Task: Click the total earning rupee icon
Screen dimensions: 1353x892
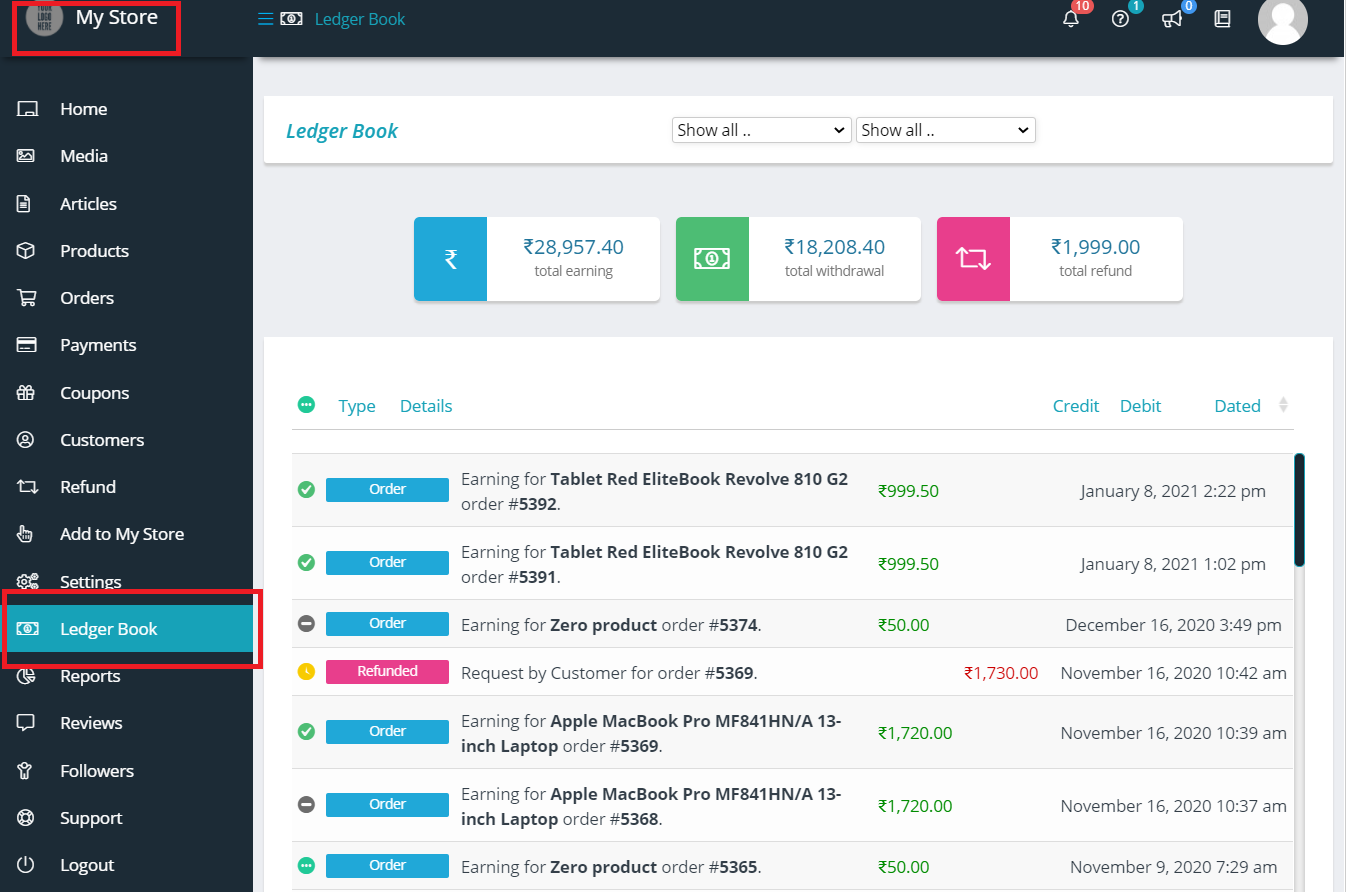Action: tap(450, 259)
